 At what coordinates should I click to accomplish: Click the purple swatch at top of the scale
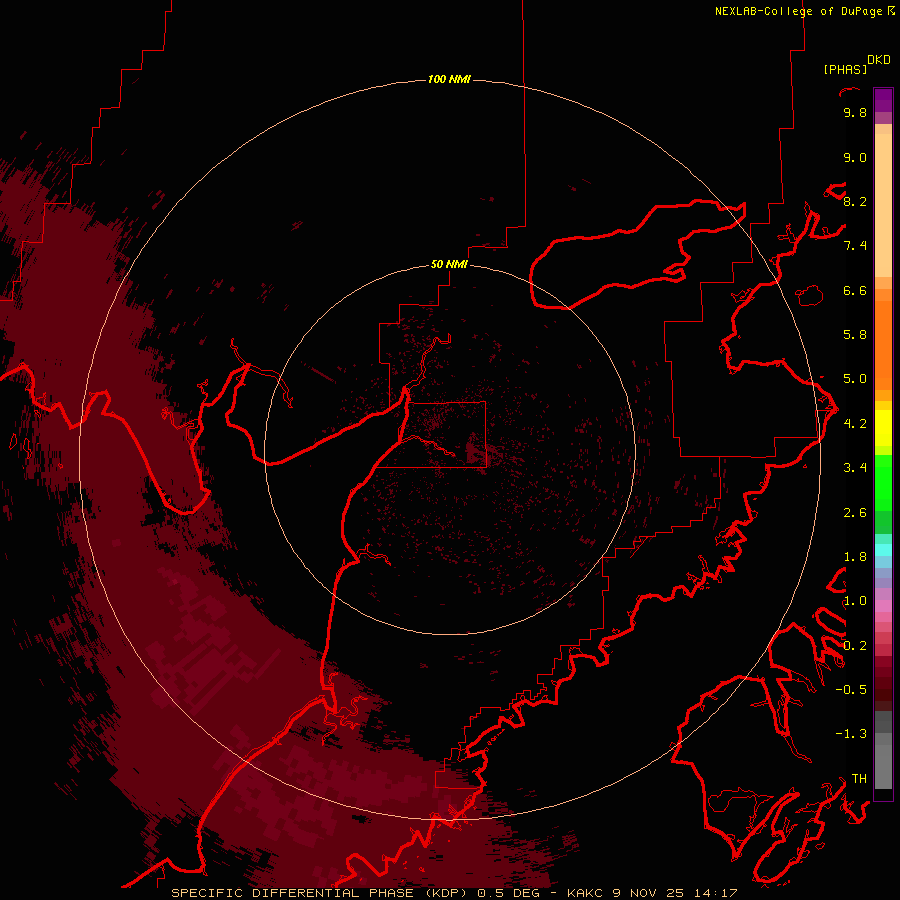[883, 100]
